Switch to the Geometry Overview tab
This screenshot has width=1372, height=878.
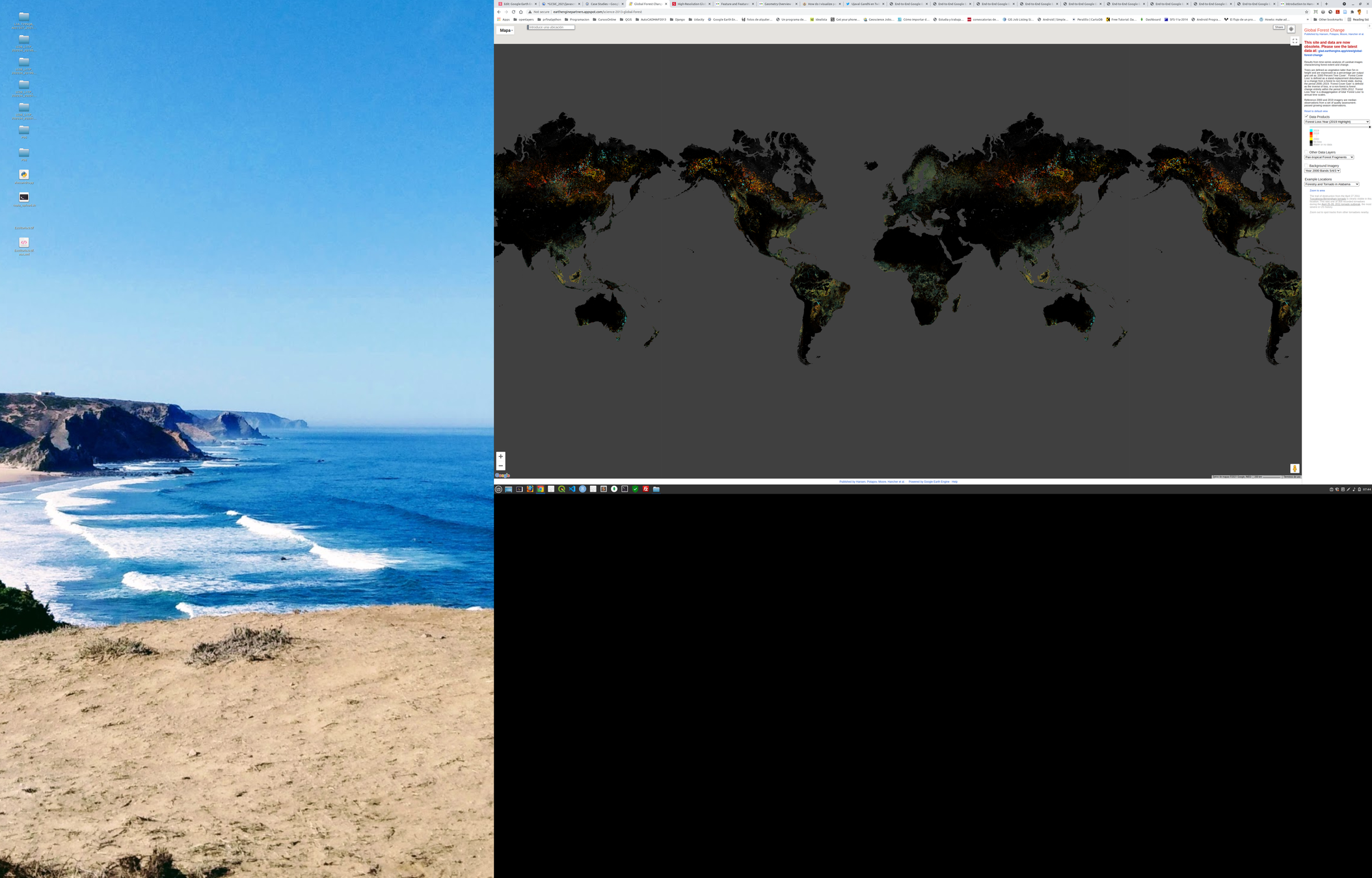[777, 4]
